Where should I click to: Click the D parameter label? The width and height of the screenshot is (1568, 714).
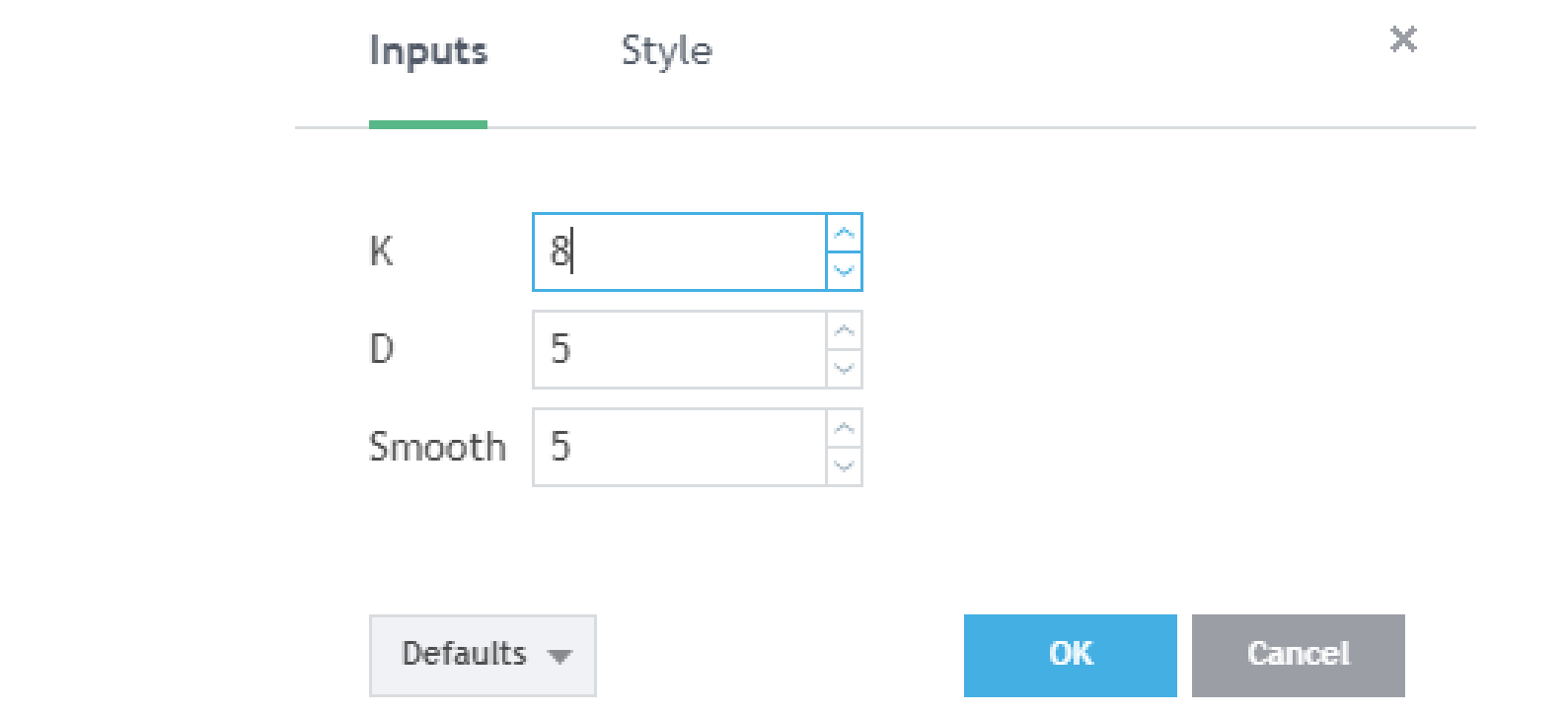[381, 349]
